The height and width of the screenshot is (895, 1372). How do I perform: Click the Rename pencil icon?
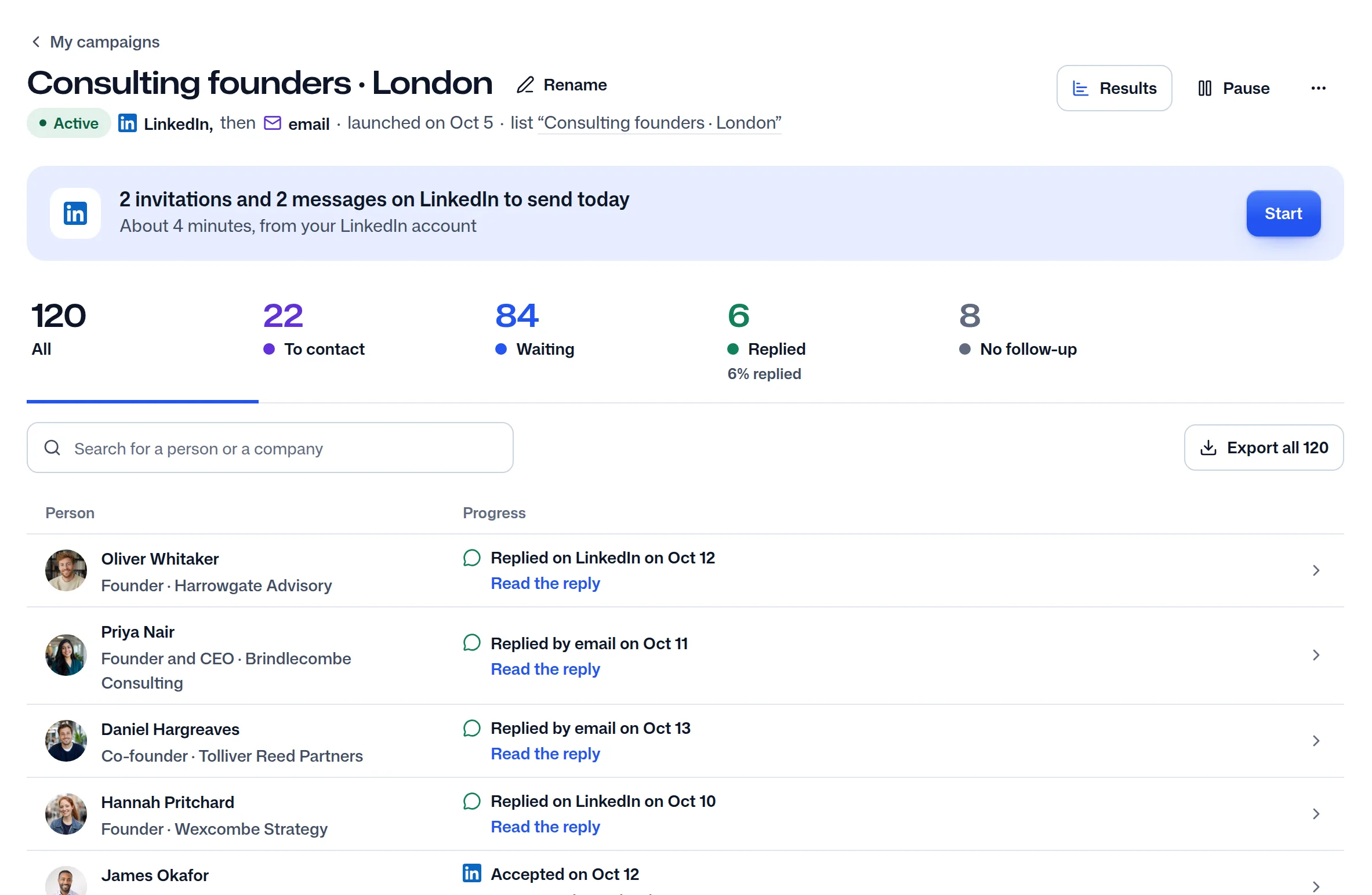525,85
